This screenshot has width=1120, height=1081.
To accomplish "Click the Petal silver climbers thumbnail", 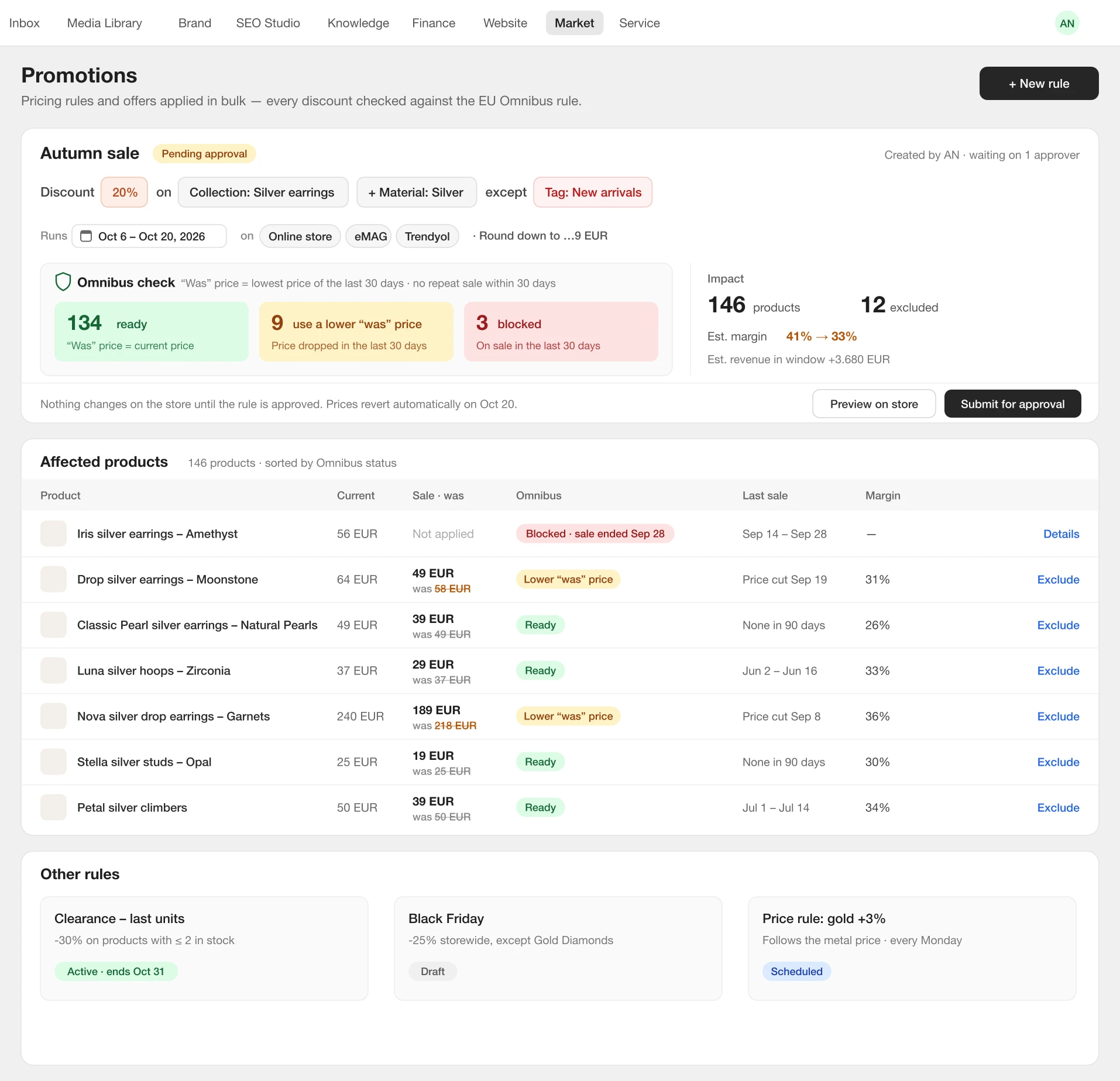I will pos(53,807).
